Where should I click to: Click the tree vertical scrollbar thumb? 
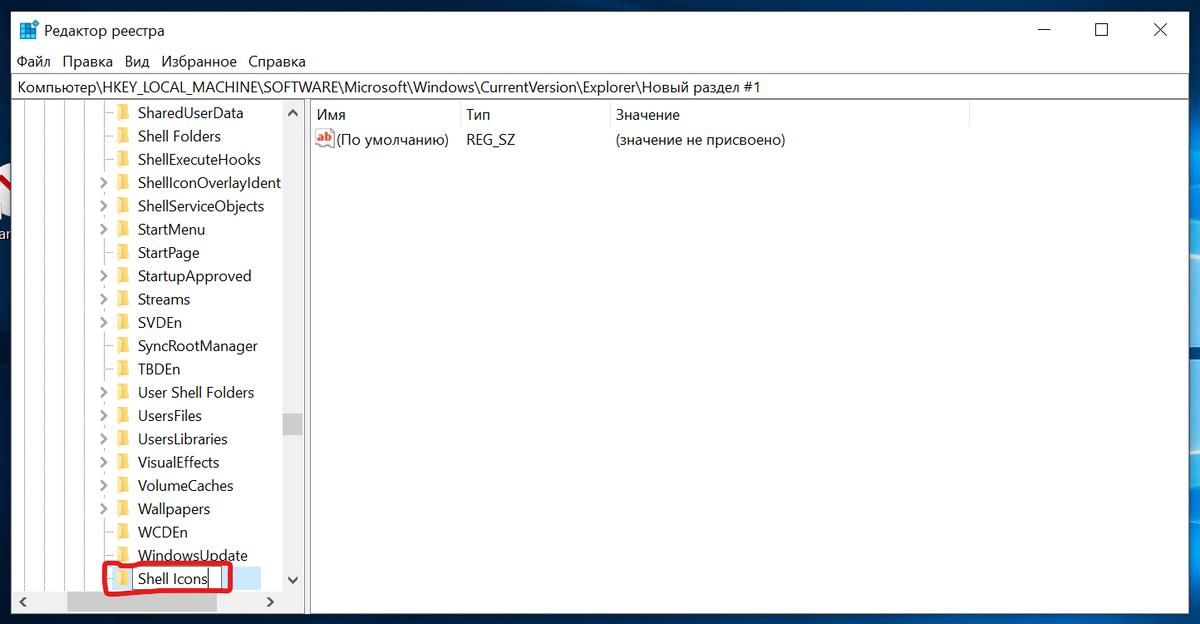[292, 424]
